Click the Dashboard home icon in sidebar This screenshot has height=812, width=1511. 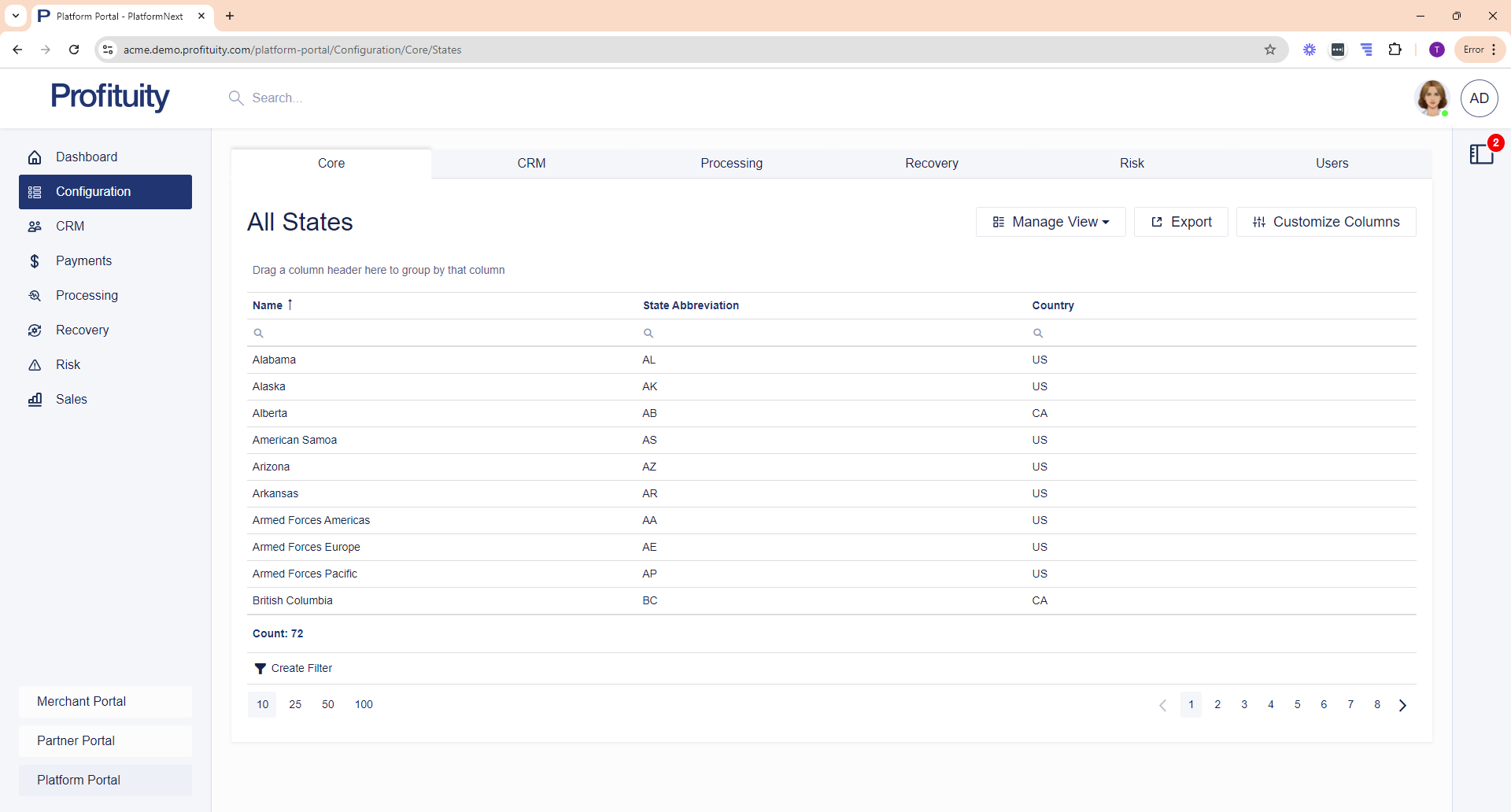(35, 157)
